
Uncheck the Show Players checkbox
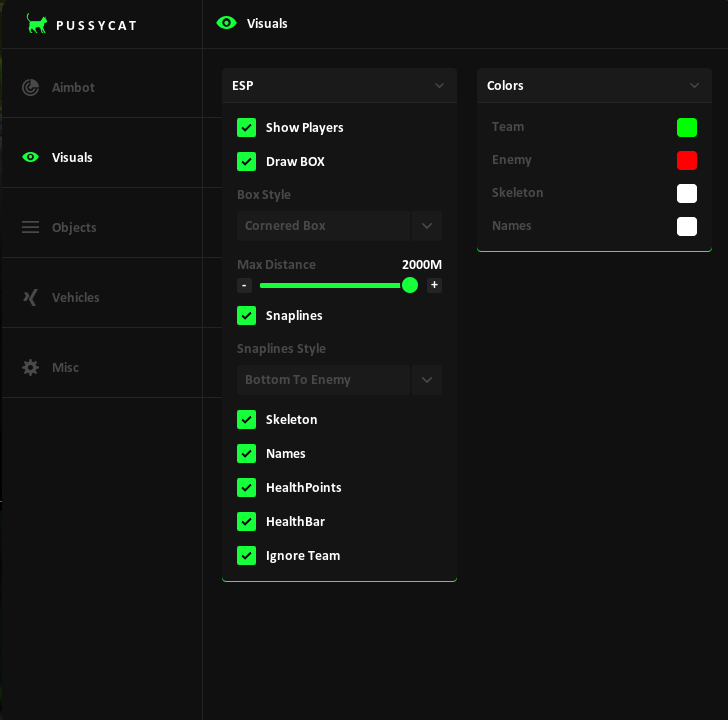coord(247,128)
